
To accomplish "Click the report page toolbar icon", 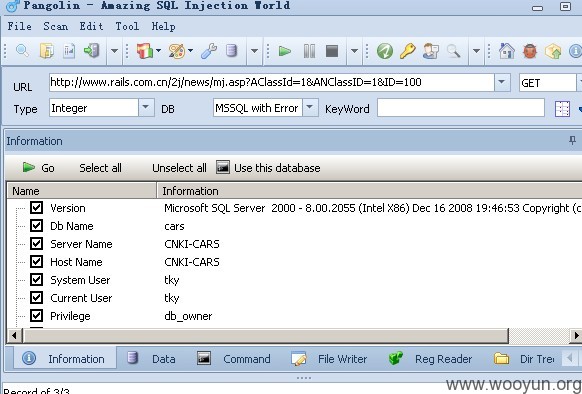I will pos(69,51).
